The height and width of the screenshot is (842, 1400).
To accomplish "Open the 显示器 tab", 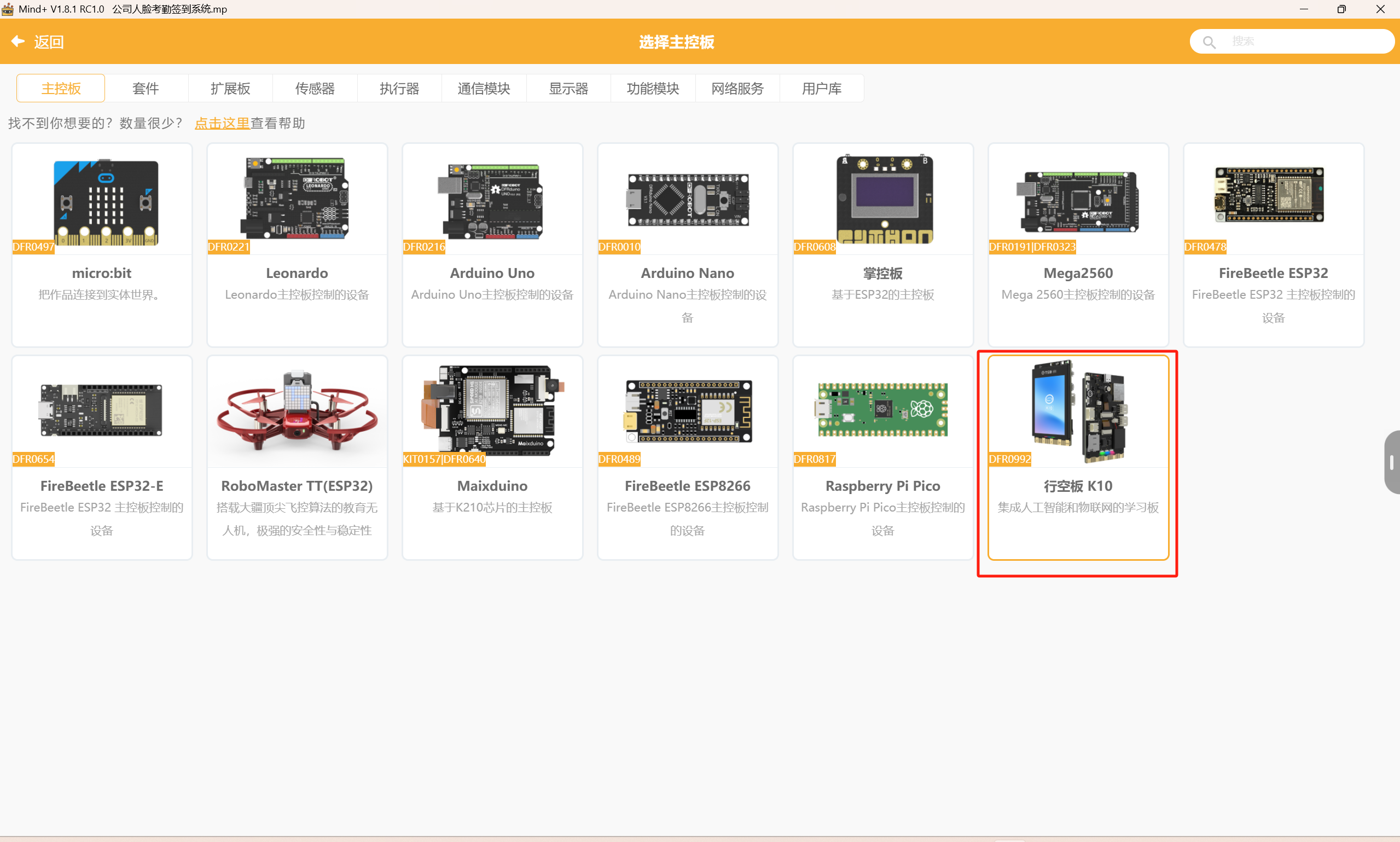I will [568, 88].
